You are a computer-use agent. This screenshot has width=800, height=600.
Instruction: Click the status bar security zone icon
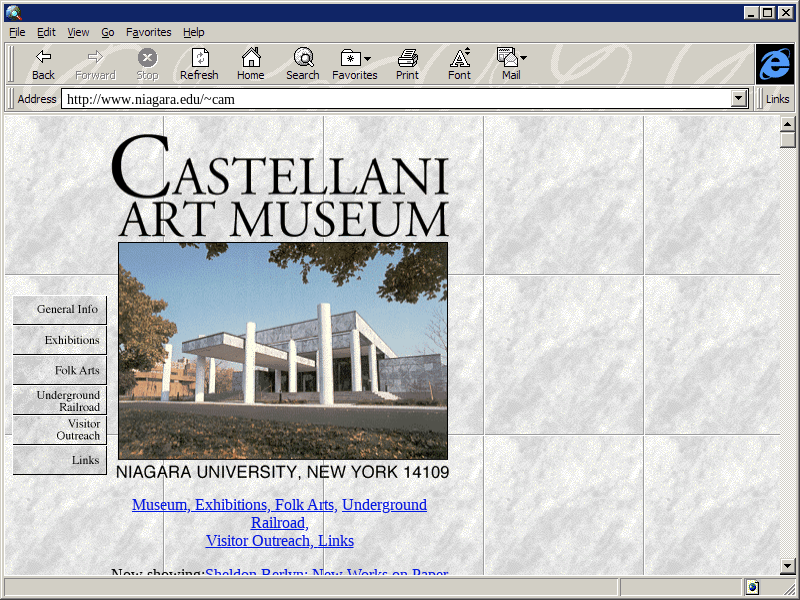(x=752, y=587)
